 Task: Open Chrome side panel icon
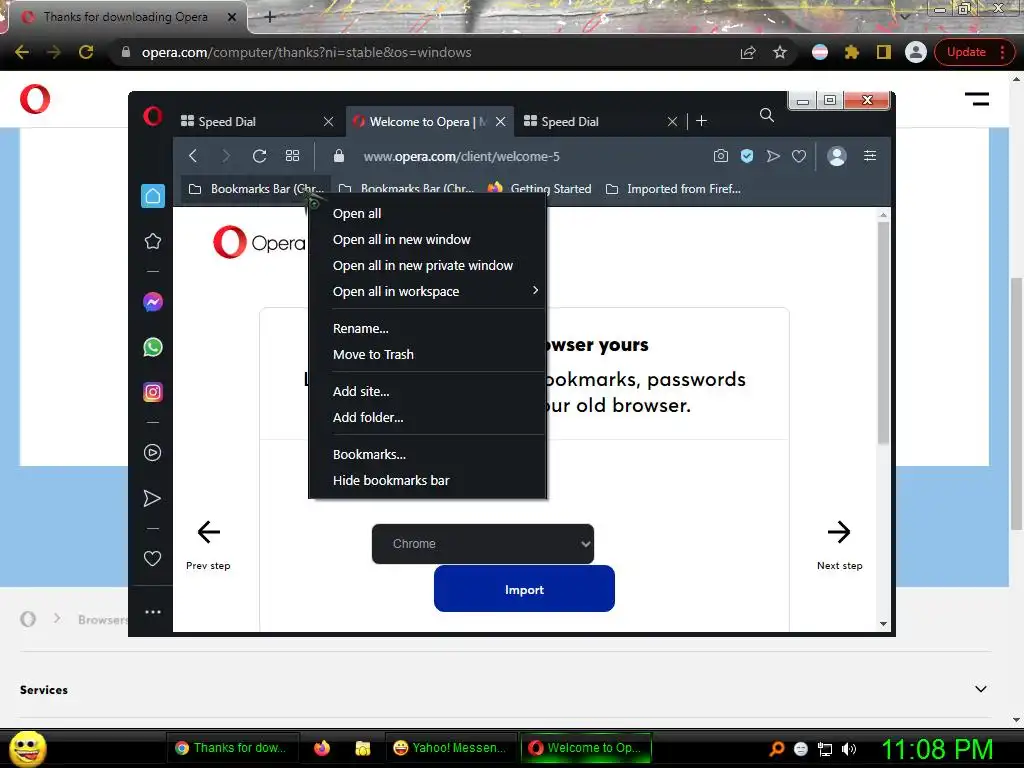coord(884,52)
